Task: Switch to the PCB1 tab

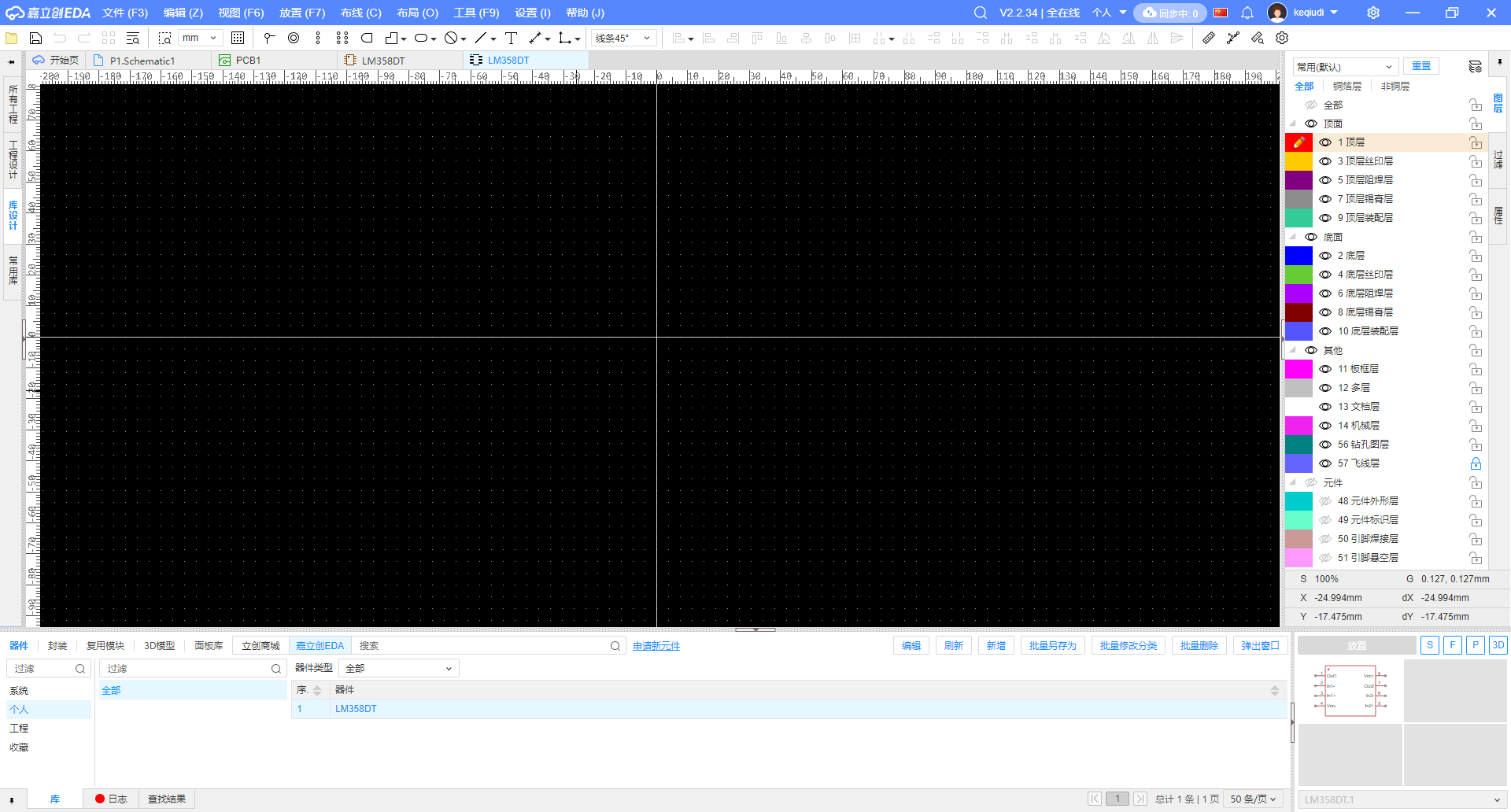Action: pos(247,61)
